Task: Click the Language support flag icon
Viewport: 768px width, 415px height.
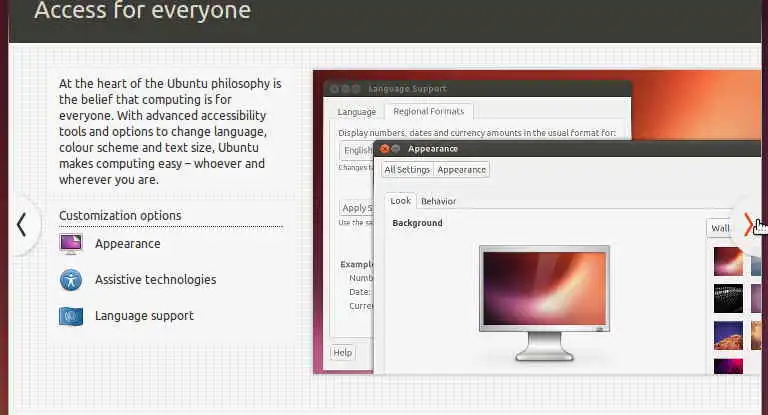Action: click(x=71, y=316)
